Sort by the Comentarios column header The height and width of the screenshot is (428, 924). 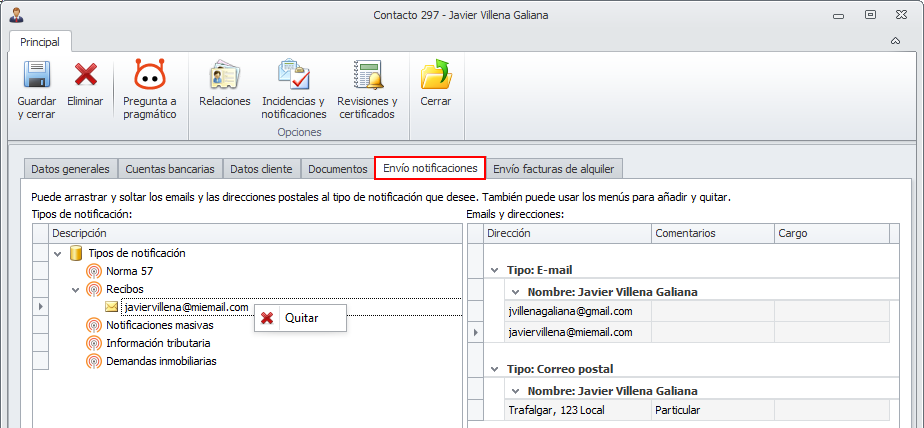coord(713,233)
